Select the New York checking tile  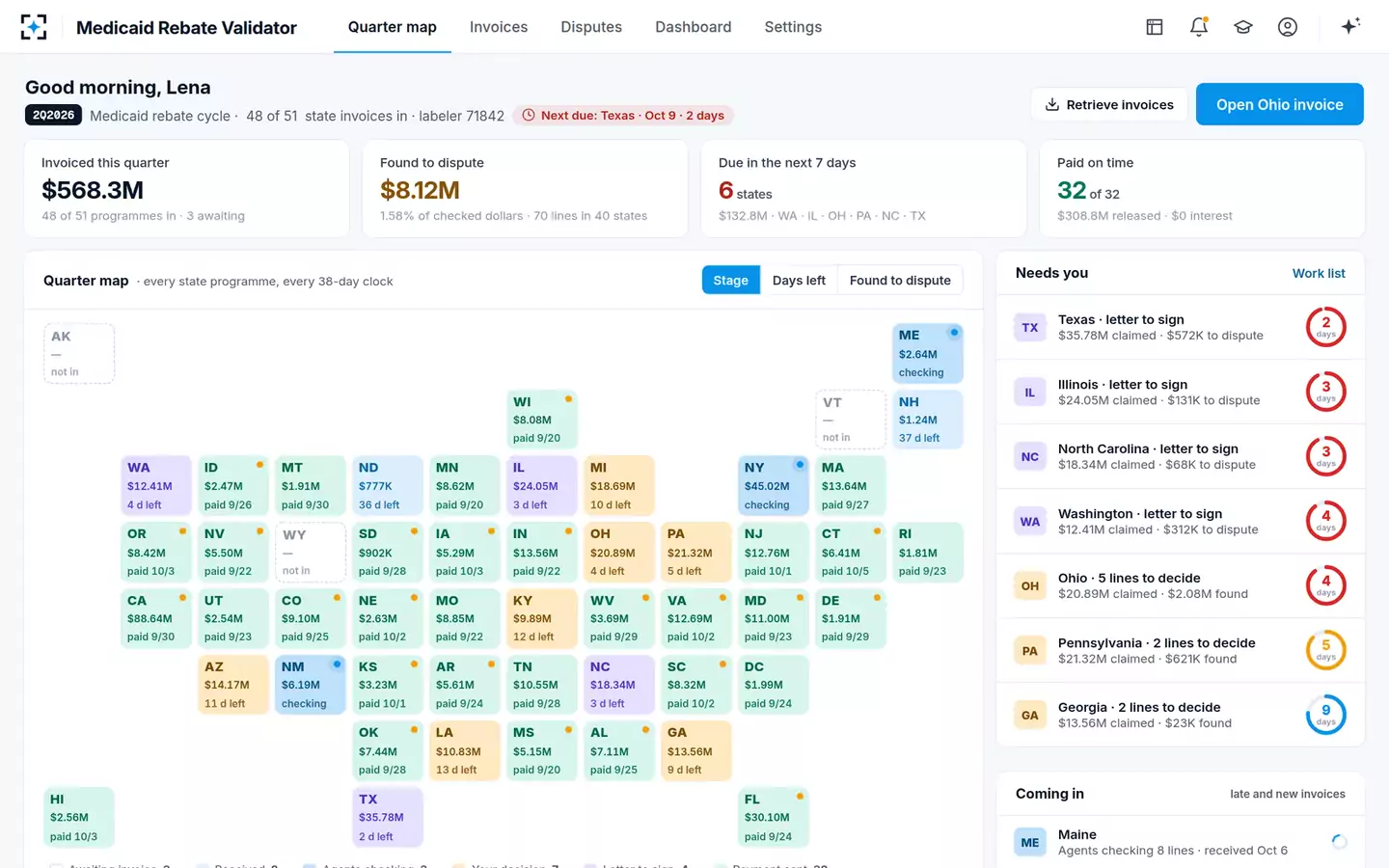pos(774,485)
